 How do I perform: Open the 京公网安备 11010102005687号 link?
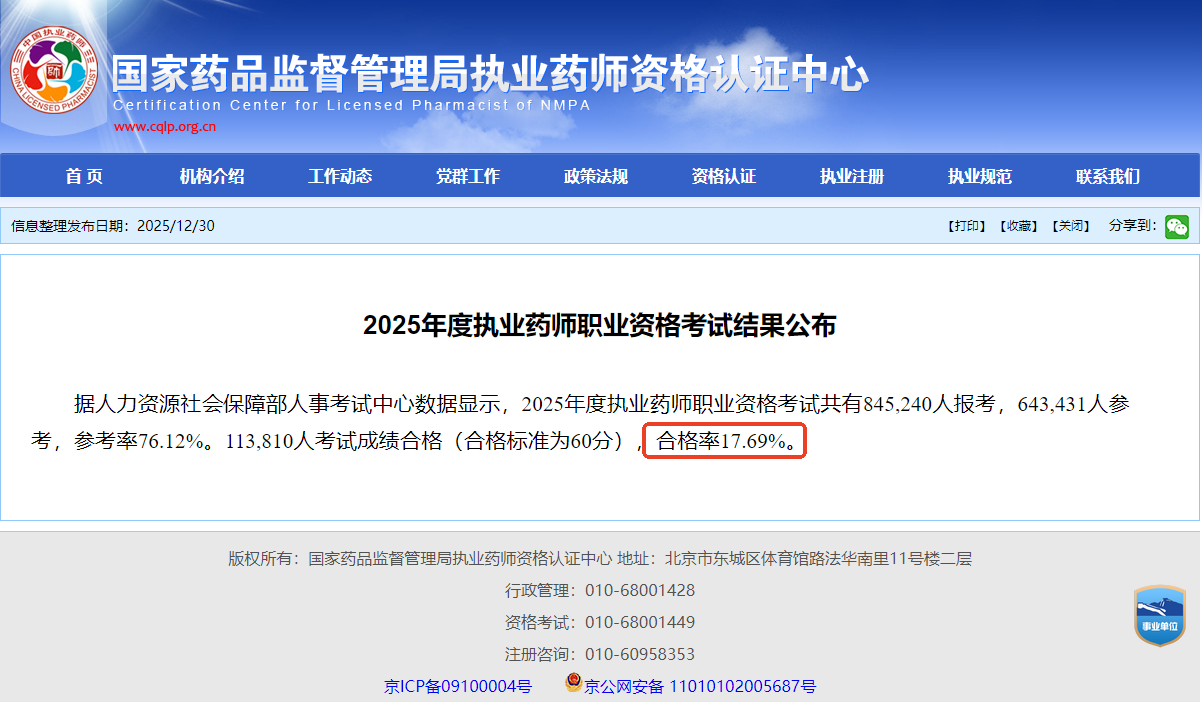pyautogui.click(x=700, y=686)
